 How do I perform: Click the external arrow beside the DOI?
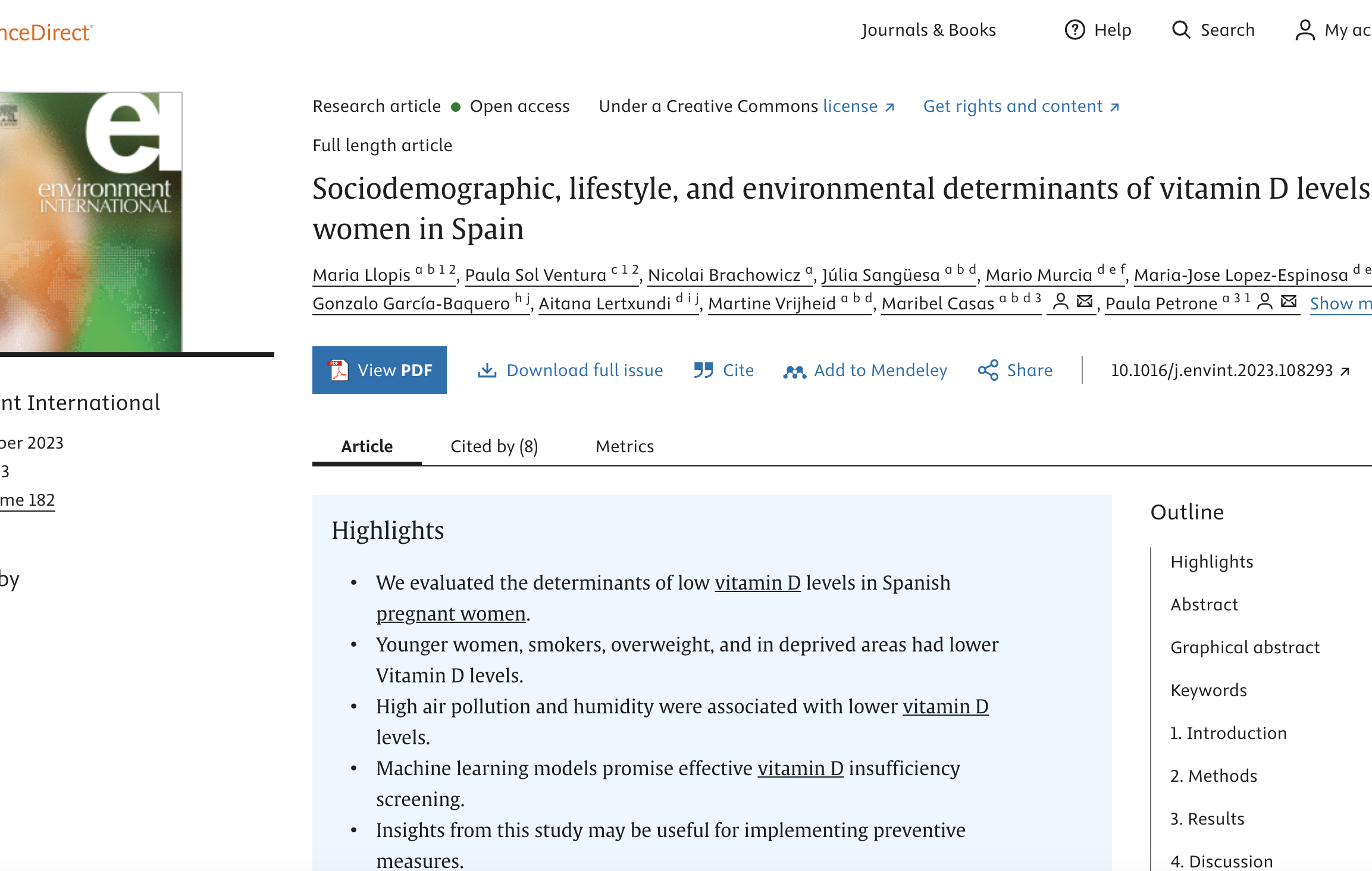[x=1345, y=371]
